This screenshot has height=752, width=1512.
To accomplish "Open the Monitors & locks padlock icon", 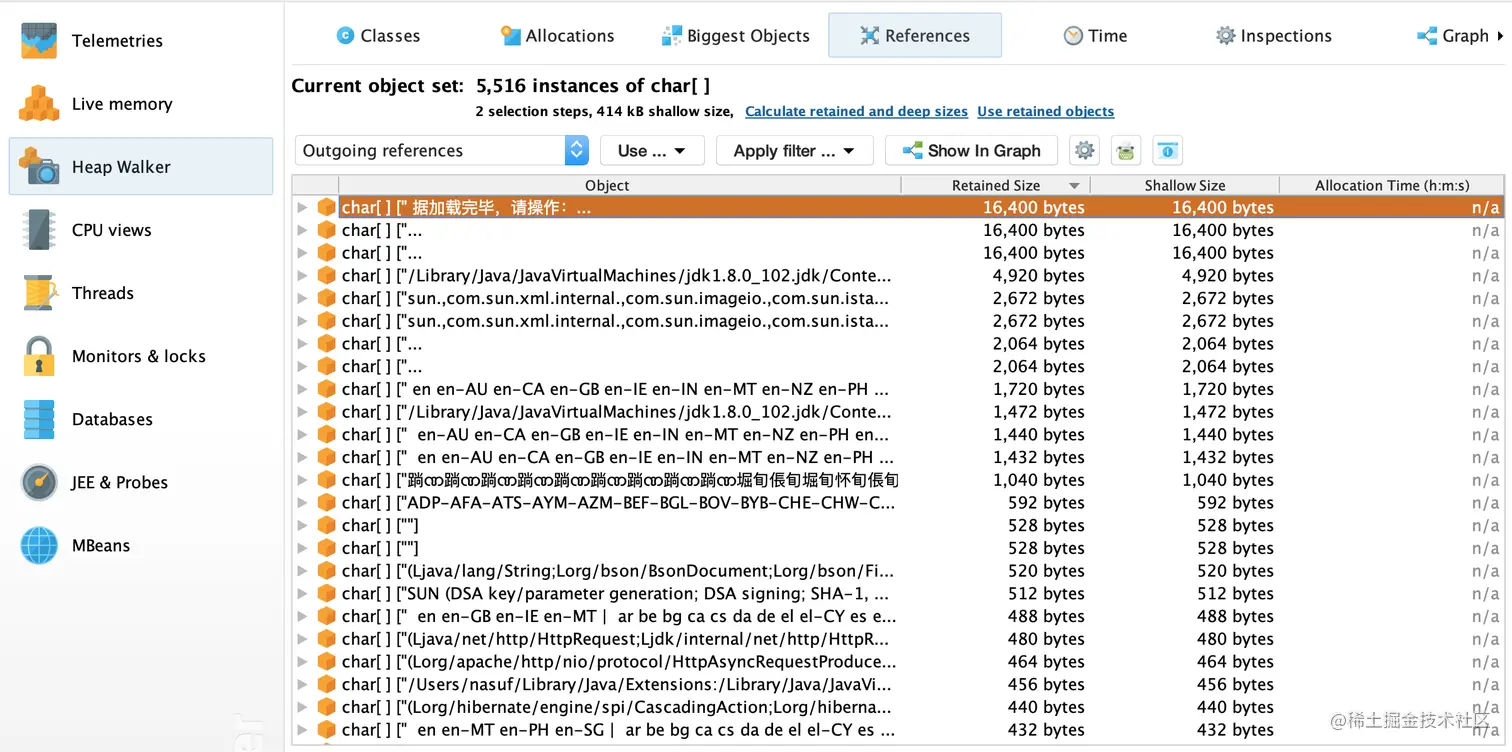I will click(41, 356).
